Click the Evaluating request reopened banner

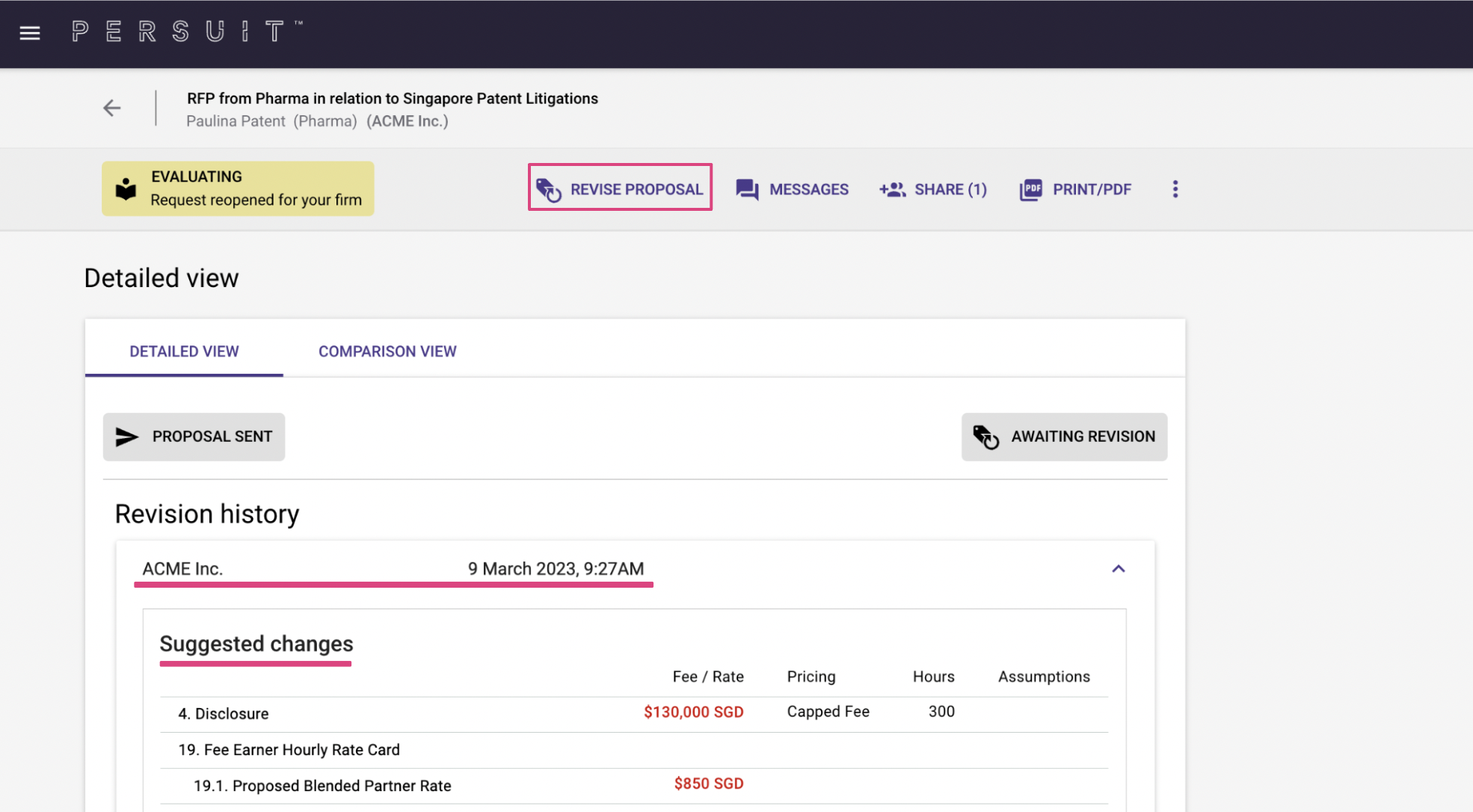(x=238, y=188)
